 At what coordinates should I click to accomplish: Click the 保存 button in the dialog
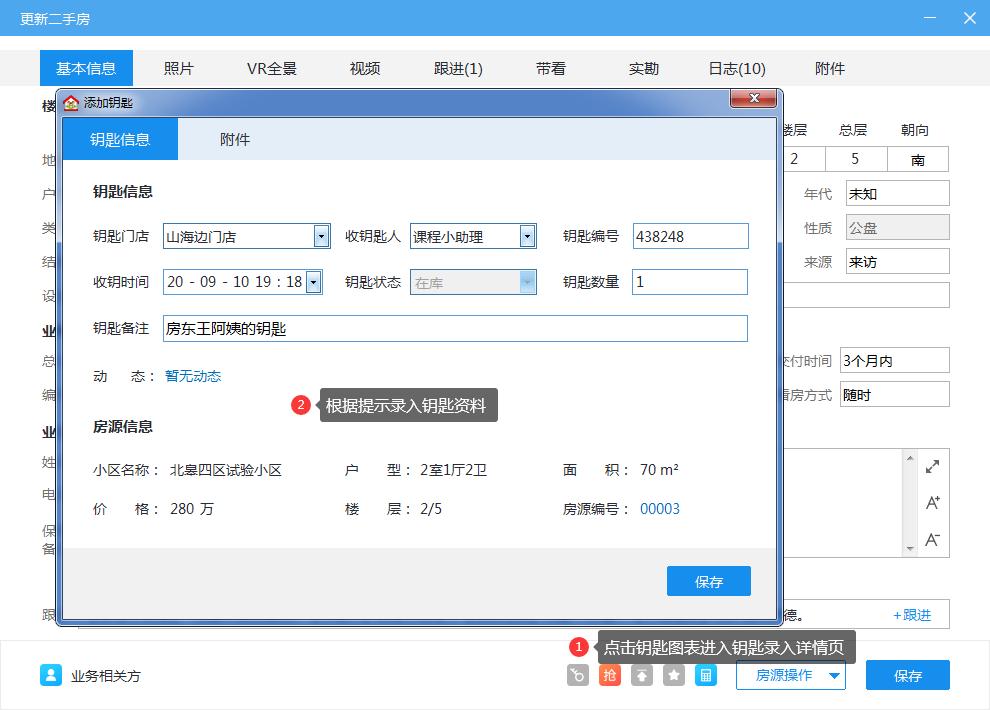(x=708, y=581)
